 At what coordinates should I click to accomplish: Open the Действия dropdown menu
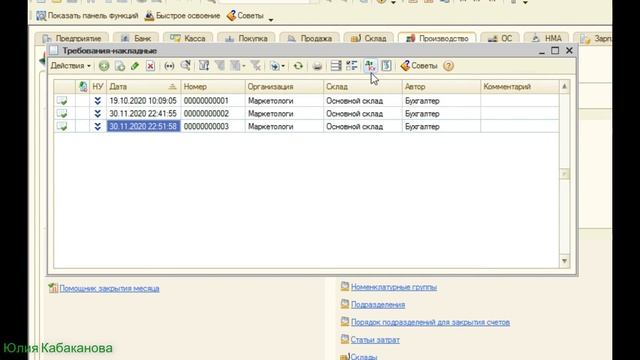[71, 66]
